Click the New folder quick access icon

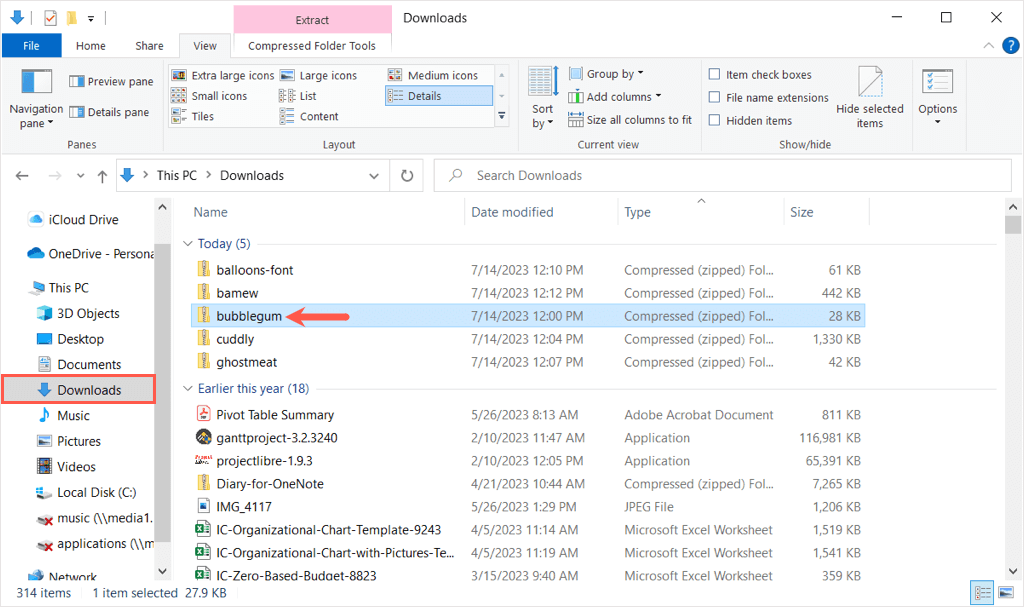pyautogui.click(x=72, y=18)
